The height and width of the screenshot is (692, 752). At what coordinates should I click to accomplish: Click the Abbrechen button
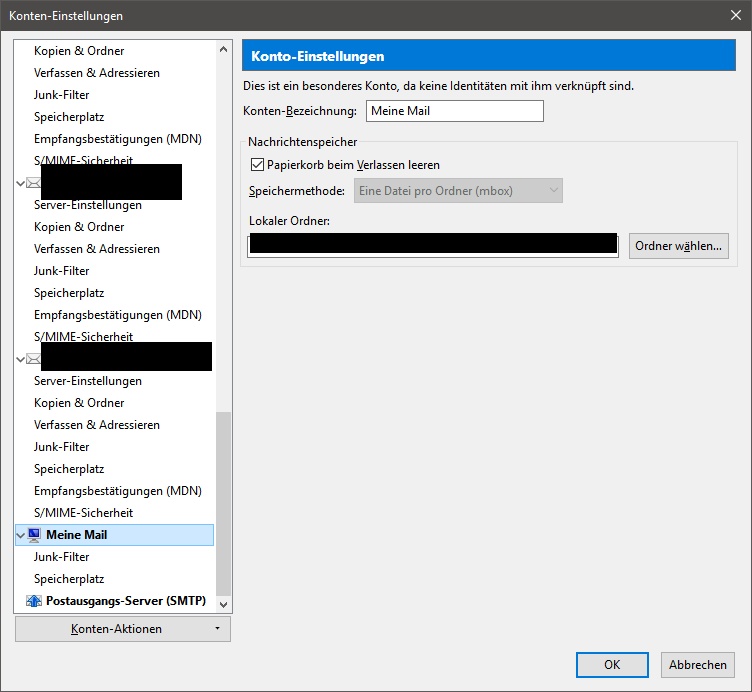tap(697, 665)
